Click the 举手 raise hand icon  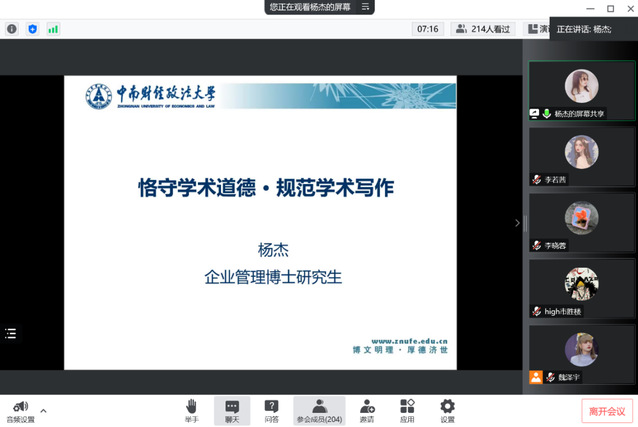click(x=191, y=409)
